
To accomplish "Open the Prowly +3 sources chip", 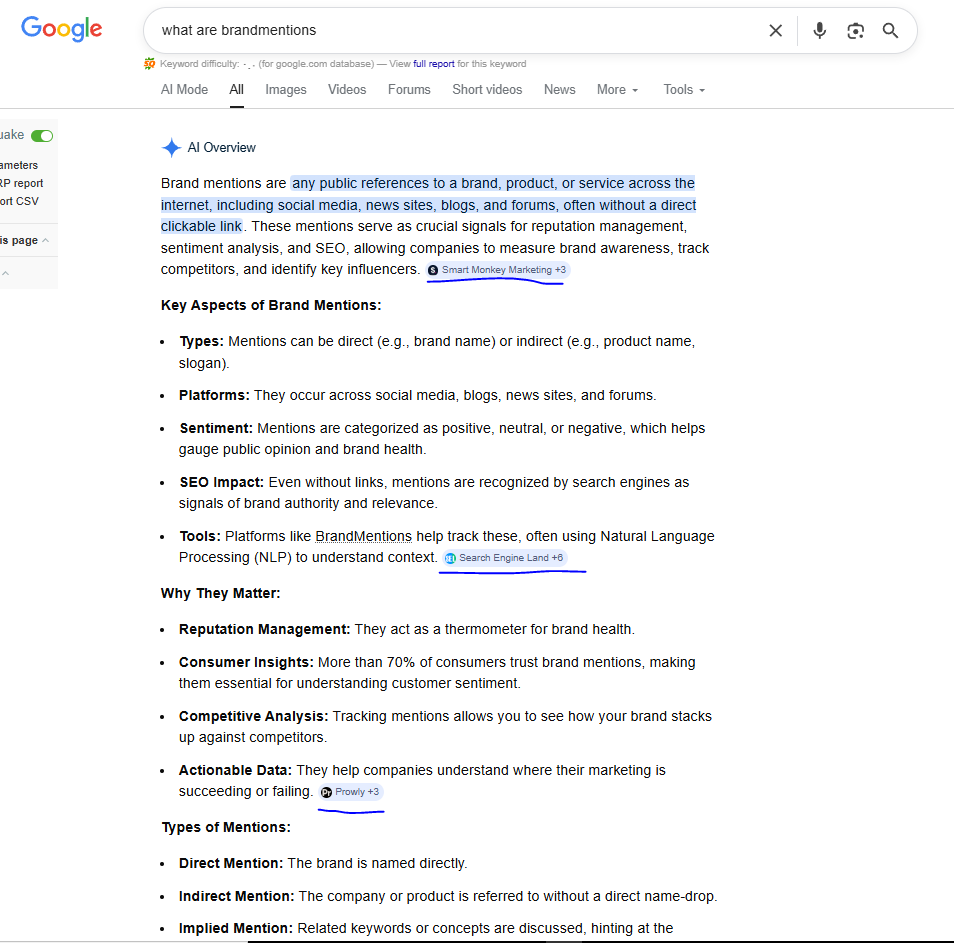I will pyautogui.click(x=350, y=791).
